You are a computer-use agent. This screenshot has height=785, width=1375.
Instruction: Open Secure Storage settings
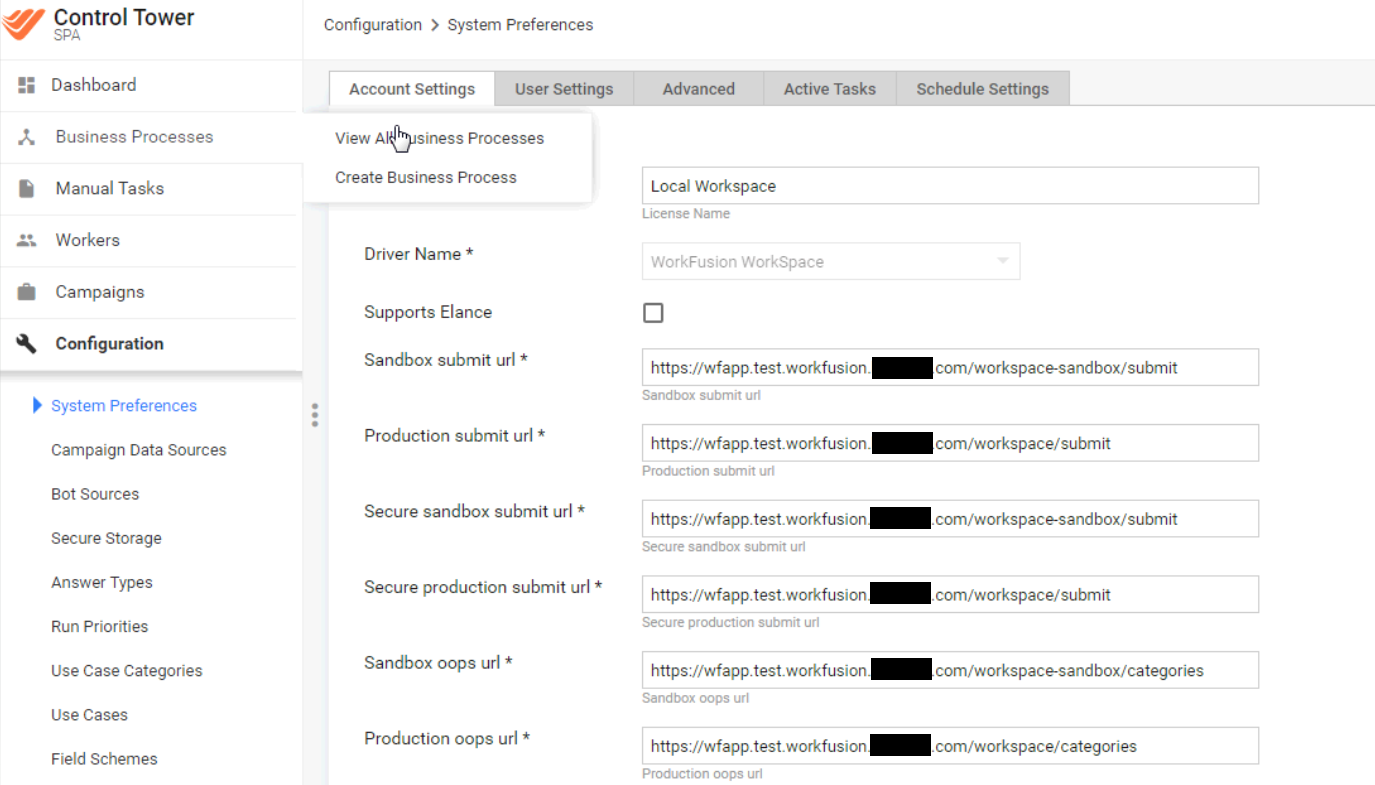point(106,538)
